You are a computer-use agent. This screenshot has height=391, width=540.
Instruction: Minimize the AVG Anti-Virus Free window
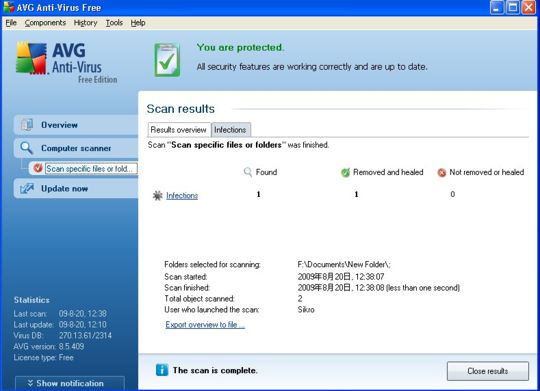click(497, 7)
